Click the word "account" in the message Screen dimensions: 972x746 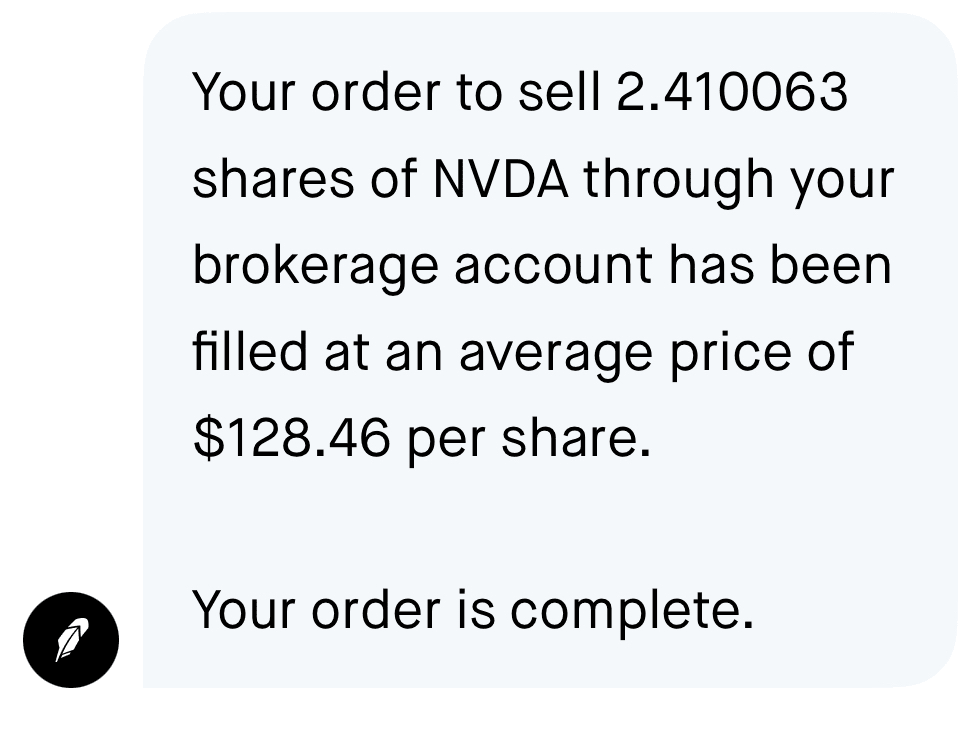(x=554, y=267)
